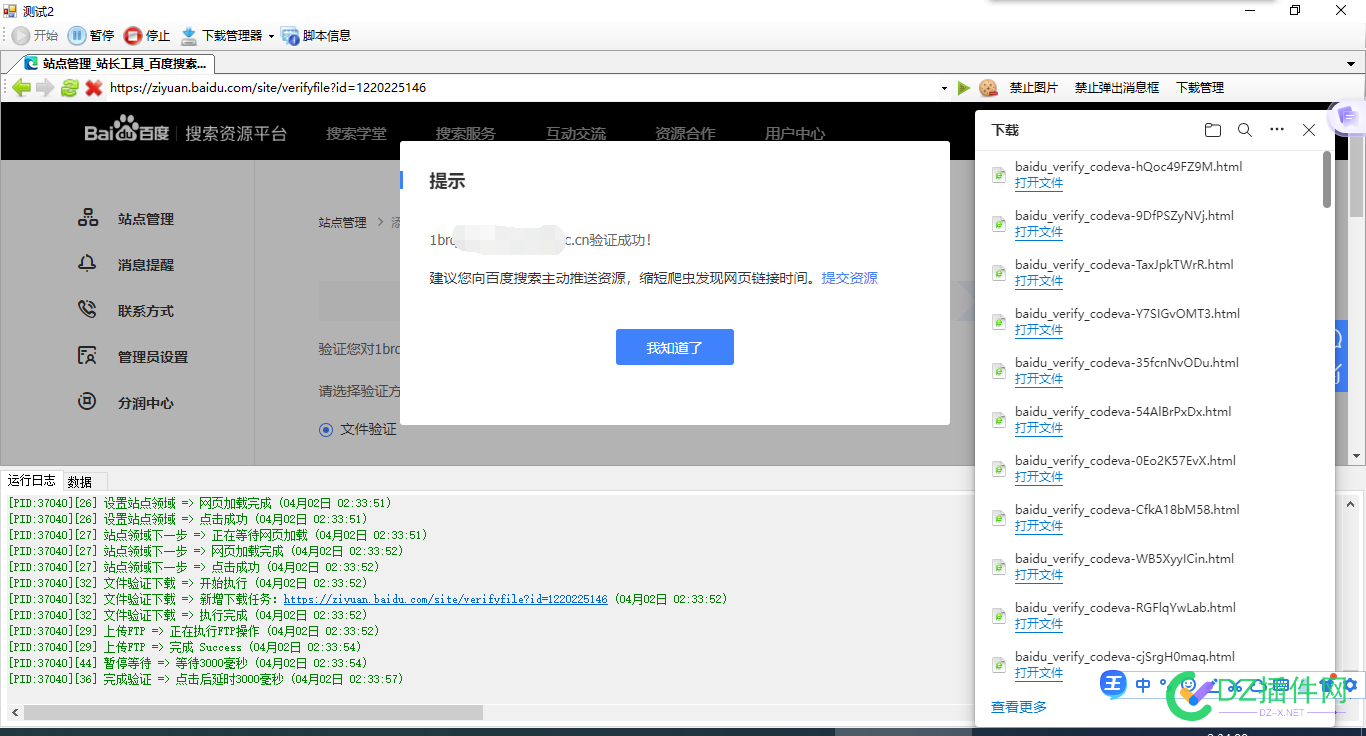Image resolution: width=1366 pixels, height=736 pixels.
Task: Open 管理员设置 in sidebar
Action: coord(153,357)
